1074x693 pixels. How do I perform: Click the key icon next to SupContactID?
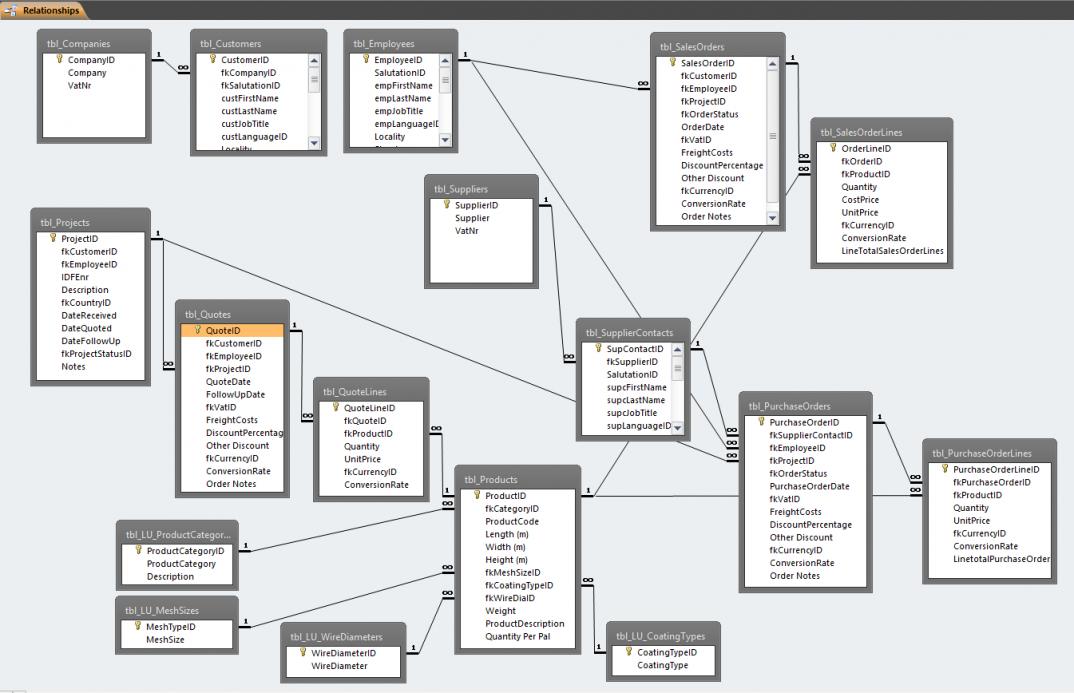(598, 349)
